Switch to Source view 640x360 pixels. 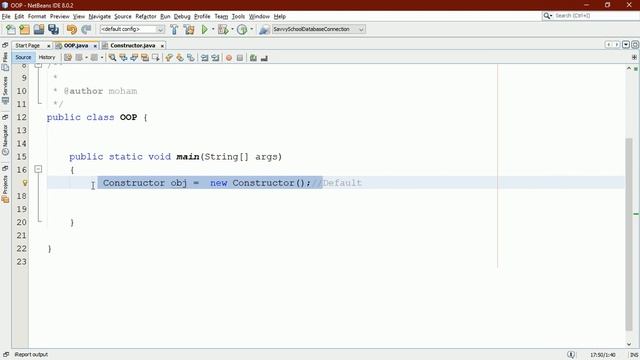pos(23,58)
